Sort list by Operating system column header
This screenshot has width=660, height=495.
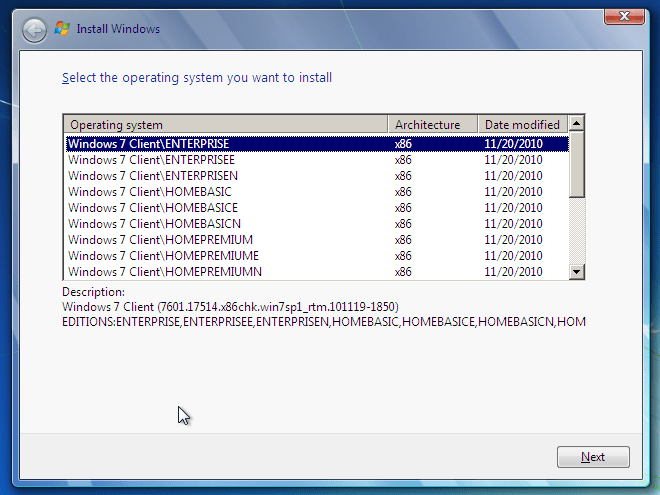[x=226, y=125]
